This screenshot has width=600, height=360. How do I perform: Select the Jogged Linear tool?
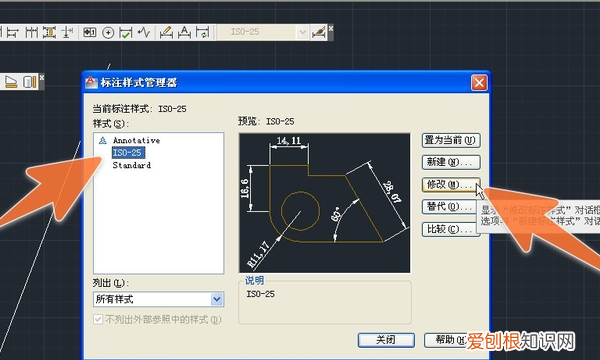[x=144, y=33]
